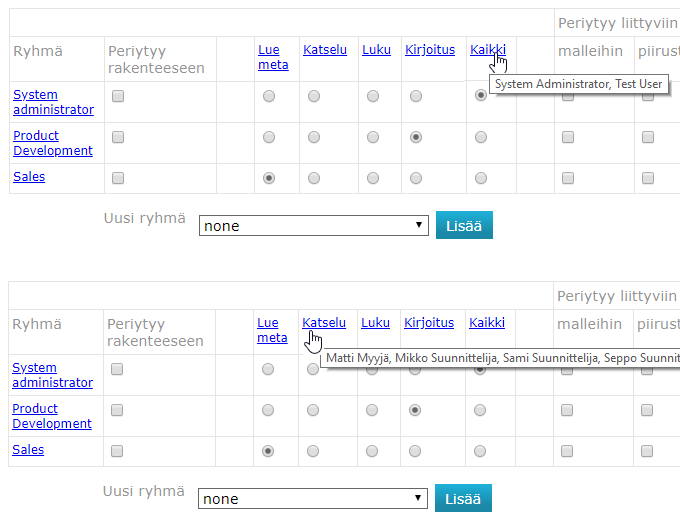Select Kaikki radio for Sales, bottom table
680x521 pixels.
(480, 451)
